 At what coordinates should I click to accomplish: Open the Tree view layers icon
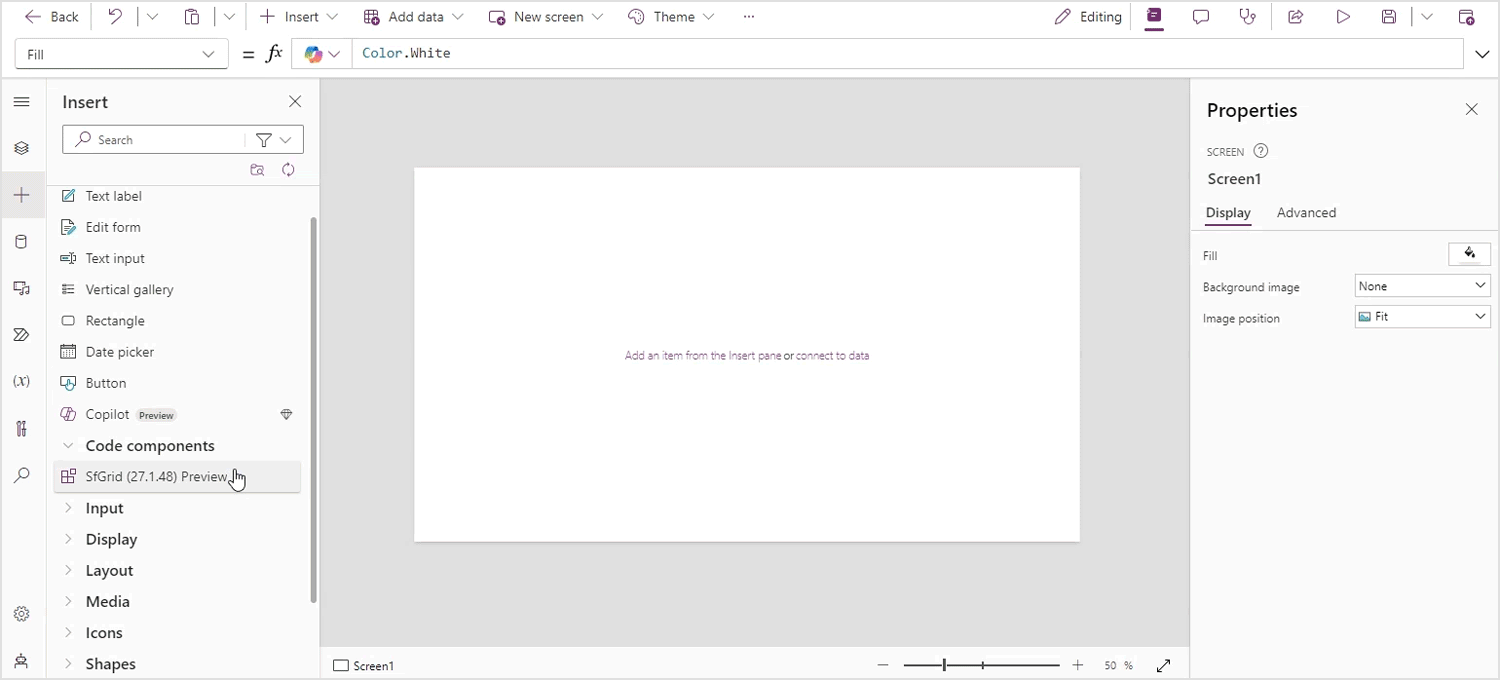22,148
